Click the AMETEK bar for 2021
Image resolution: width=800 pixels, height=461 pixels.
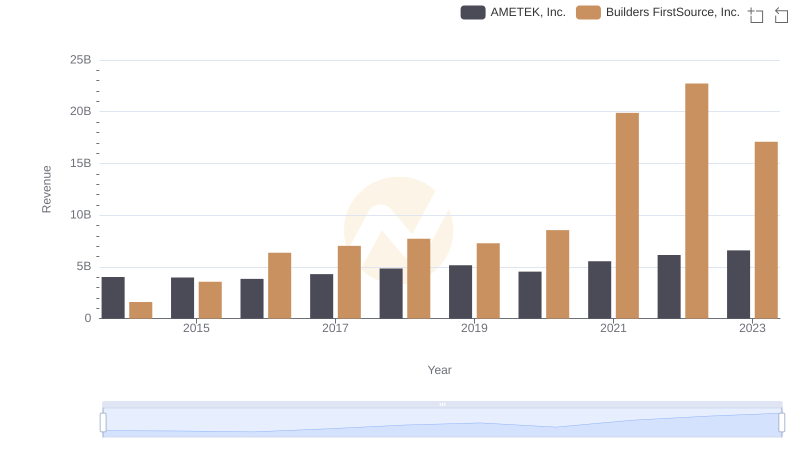point(599,290)
